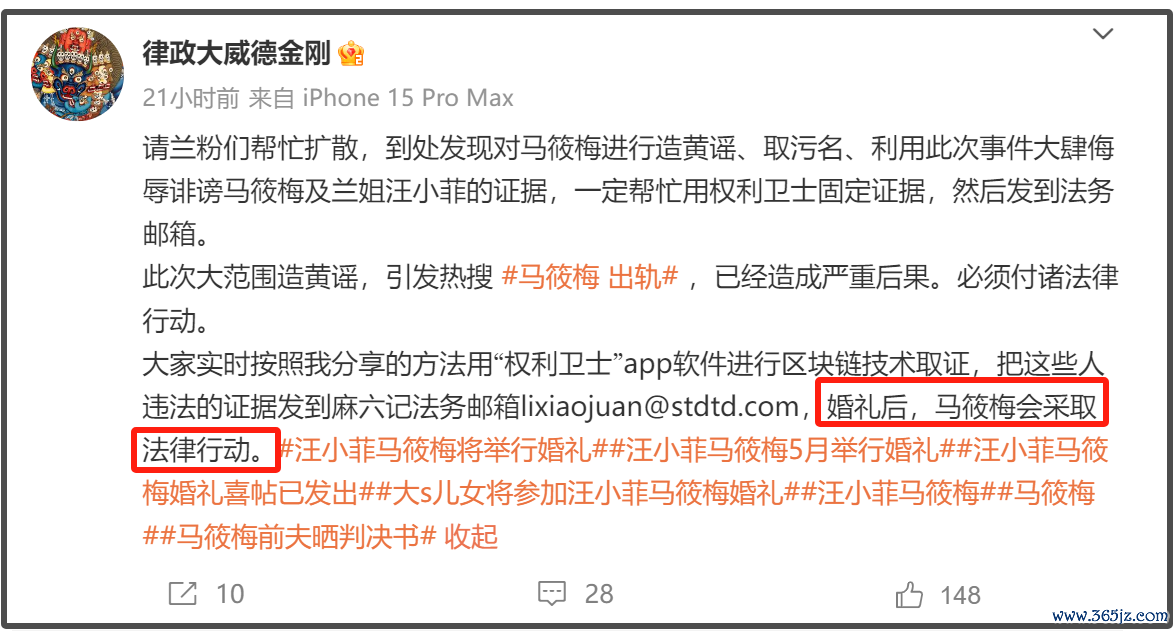Click the crown membership badge icon
The width and height of the screenshot is (1175, 631).
coord(351,54)
